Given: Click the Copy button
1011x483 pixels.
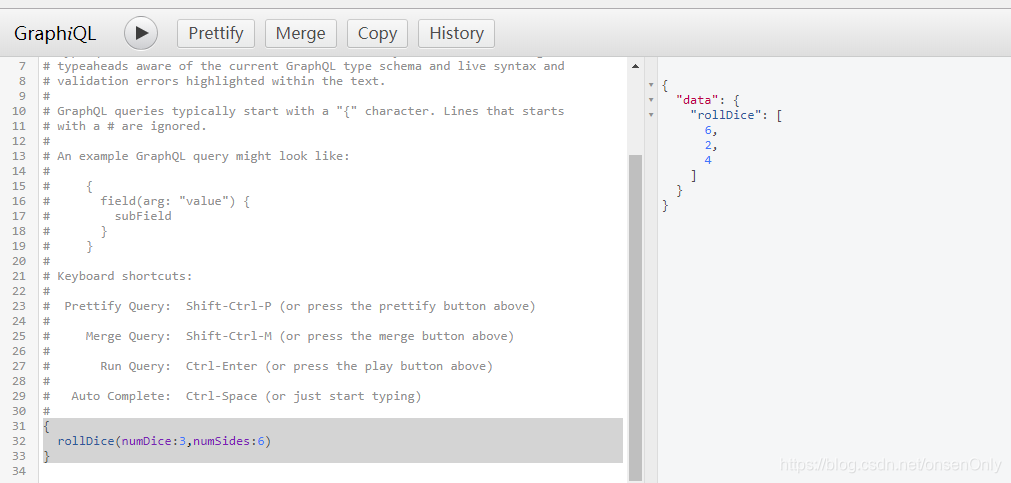Looking at the screenshot, I should point(377,34).
